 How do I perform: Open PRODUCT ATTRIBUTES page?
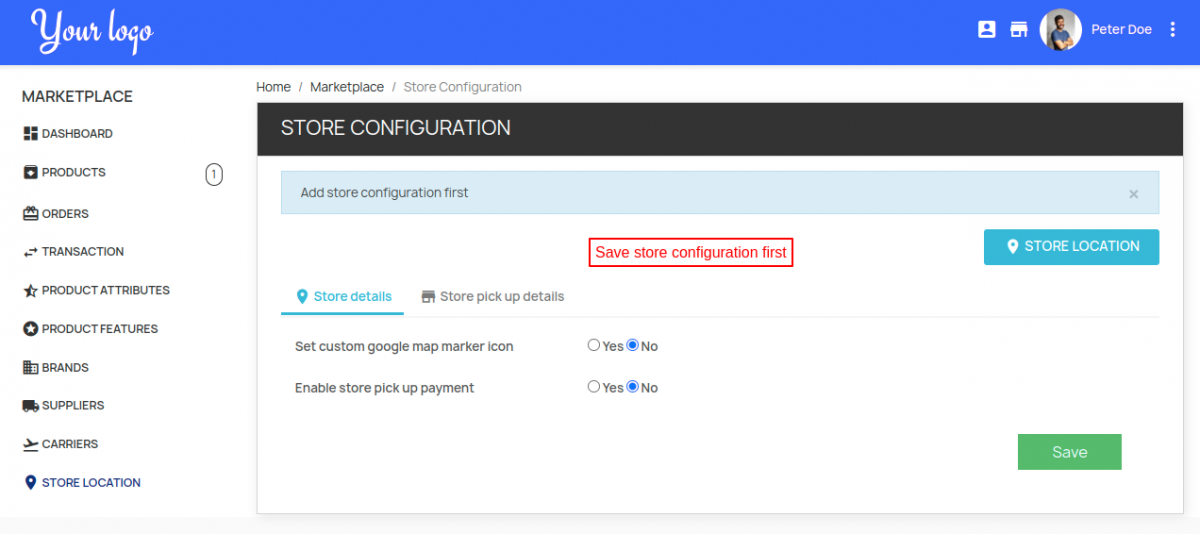coord(106,290)
